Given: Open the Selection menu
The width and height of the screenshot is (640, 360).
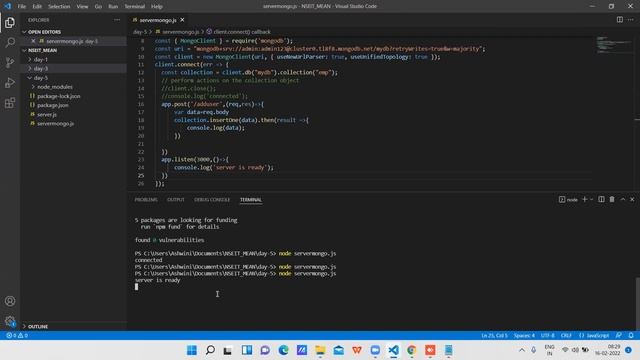Looking at the screenshot, I should coord(59,6).
